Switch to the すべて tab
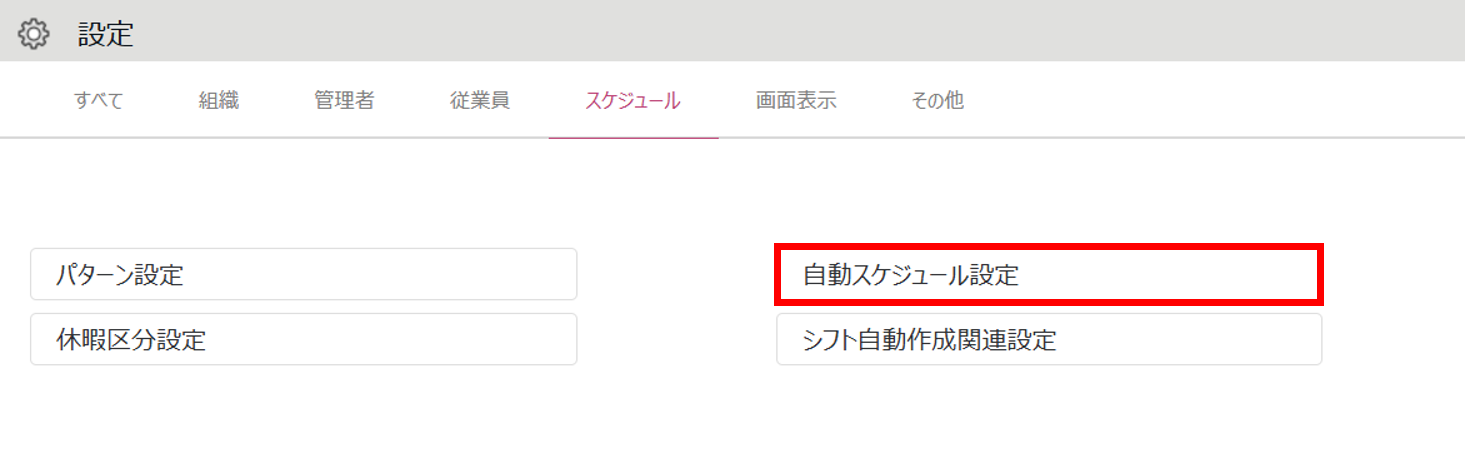This screenshot has width=1465, height=473. [99, 100]
